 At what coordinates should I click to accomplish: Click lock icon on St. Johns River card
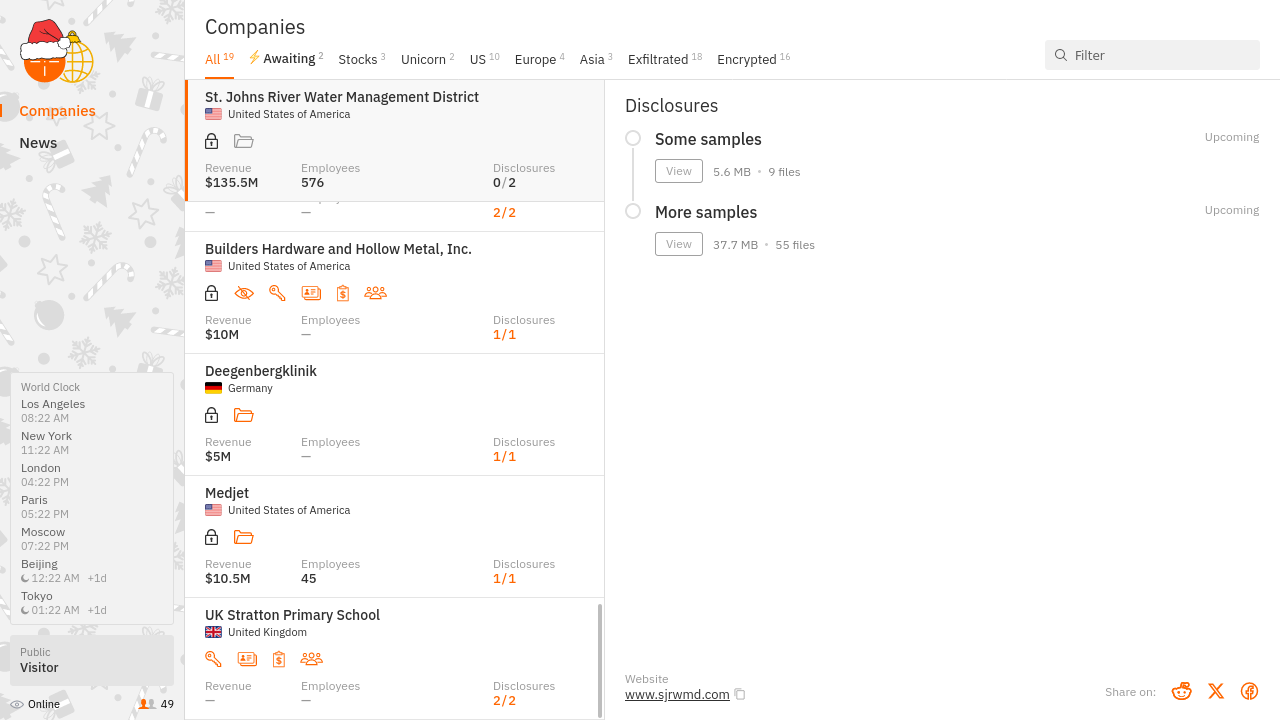211,141
